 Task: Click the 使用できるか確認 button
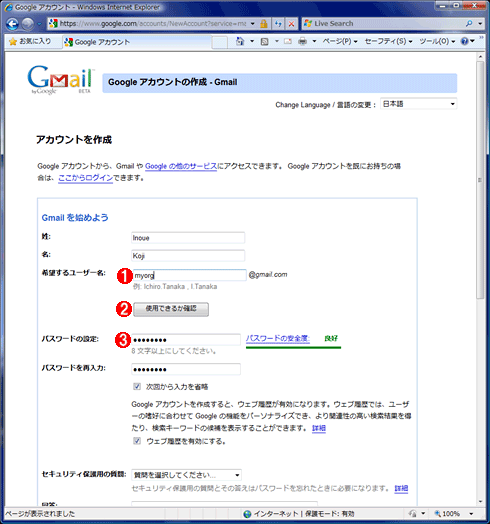click(x=171, y=309)
